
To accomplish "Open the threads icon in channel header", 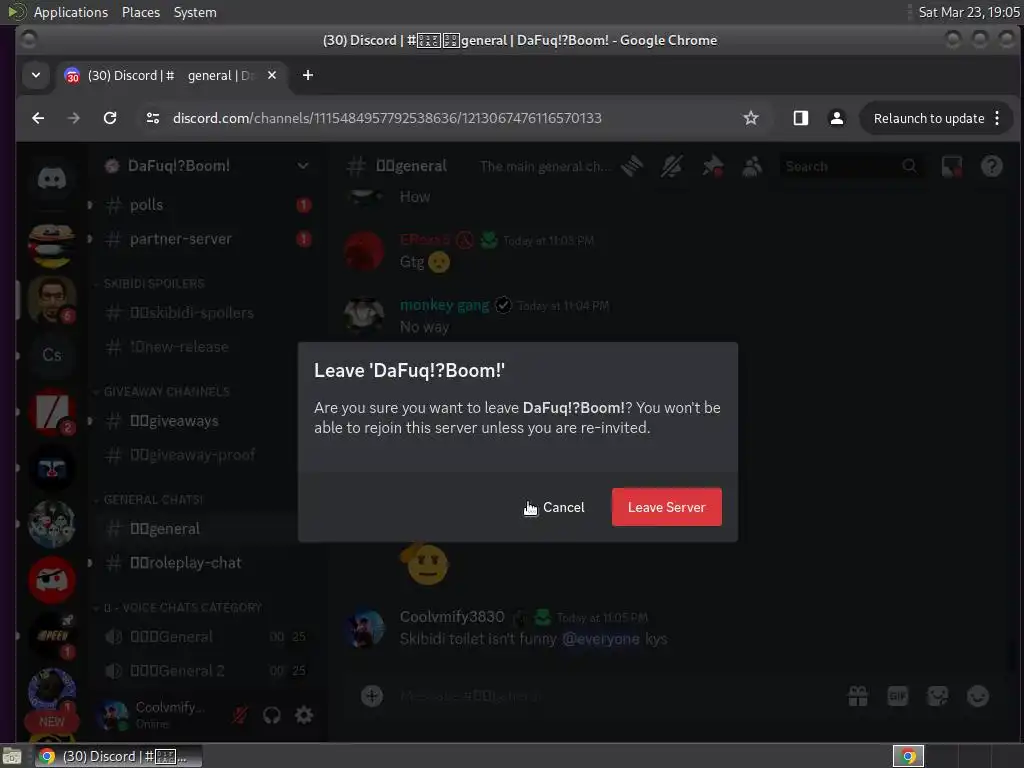I will (632, 167).
